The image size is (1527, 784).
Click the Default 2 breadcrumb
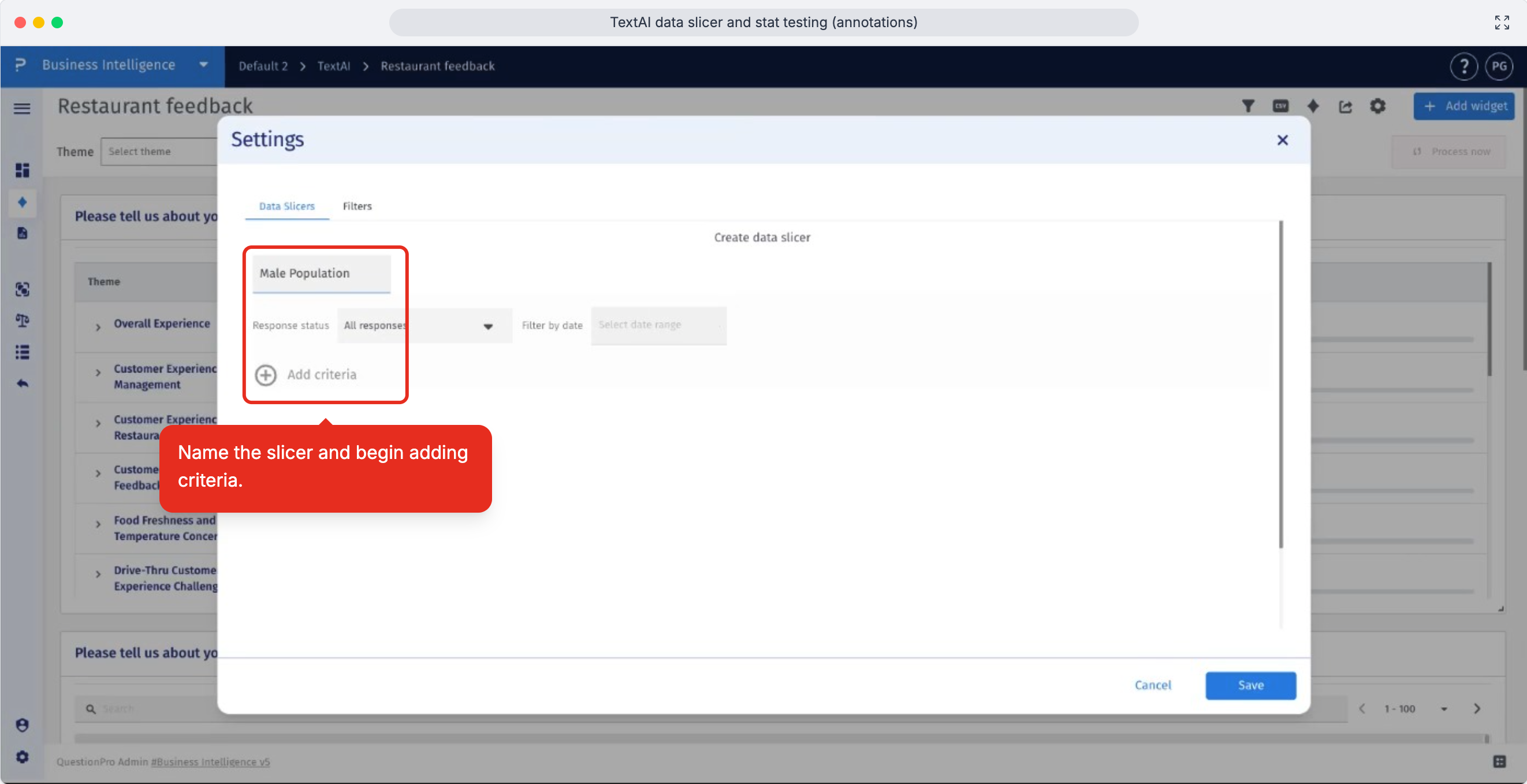click(263, 66)
